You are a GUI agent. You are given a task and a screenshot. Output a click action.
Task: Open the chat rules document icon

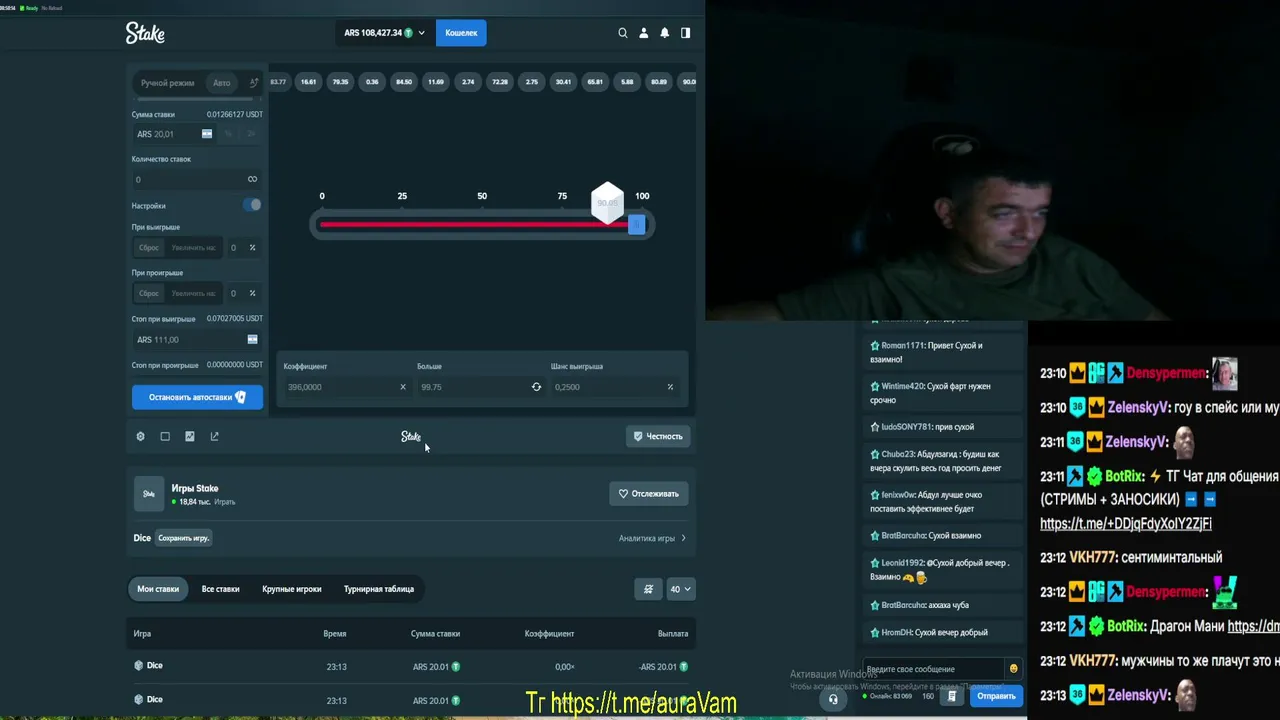pyautogui.click(x=952, y=696)
